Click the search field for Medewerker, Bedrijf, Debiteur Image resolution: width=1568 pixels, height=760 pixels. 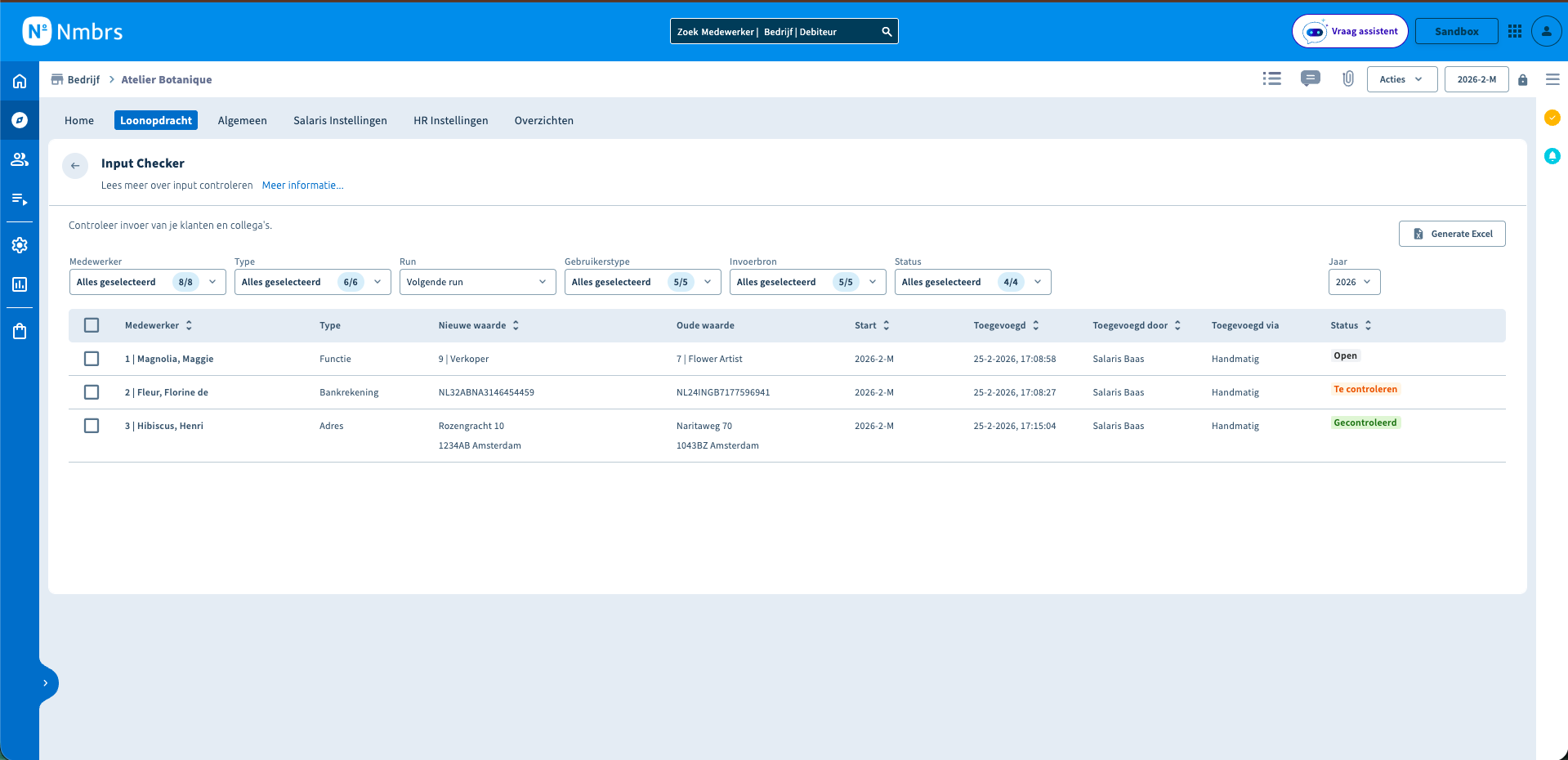tap(776, 32)
